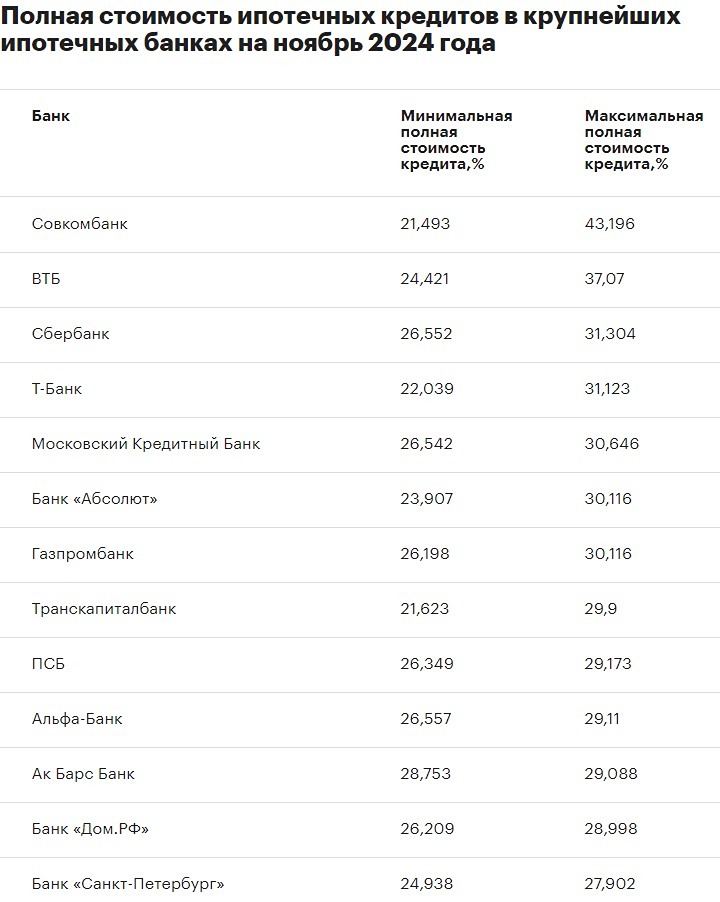This screenshot has width=720, height=902.
Task: Select the Сбербанк row name
Action: pyautogui.click(x=70, y=334)
